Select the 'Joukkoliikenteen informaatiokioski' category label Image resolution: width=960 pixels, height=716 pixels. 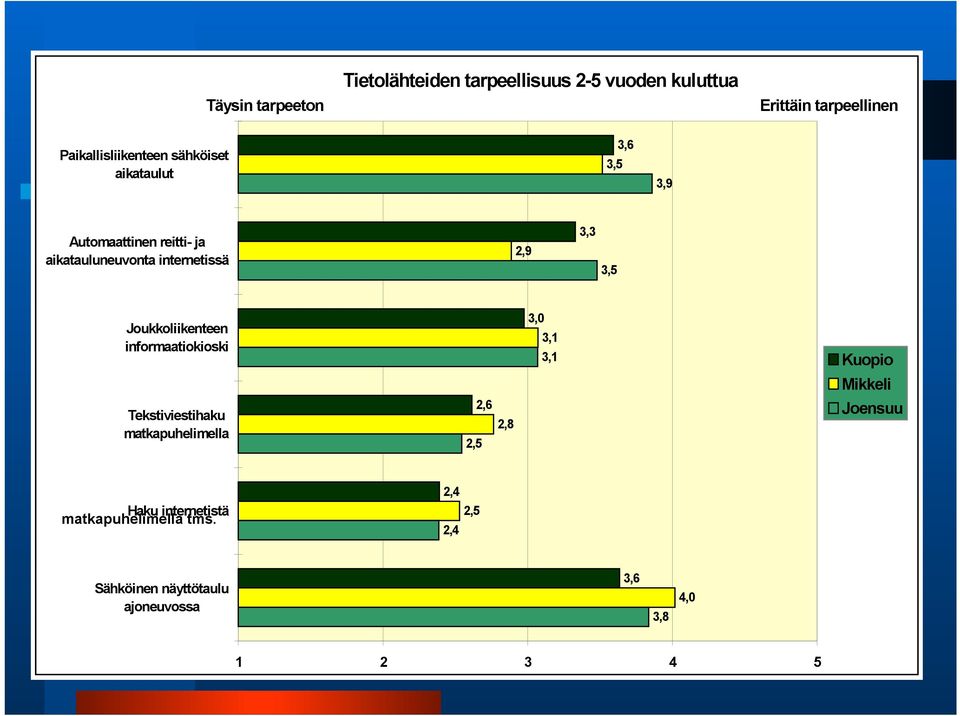point(177,337)
